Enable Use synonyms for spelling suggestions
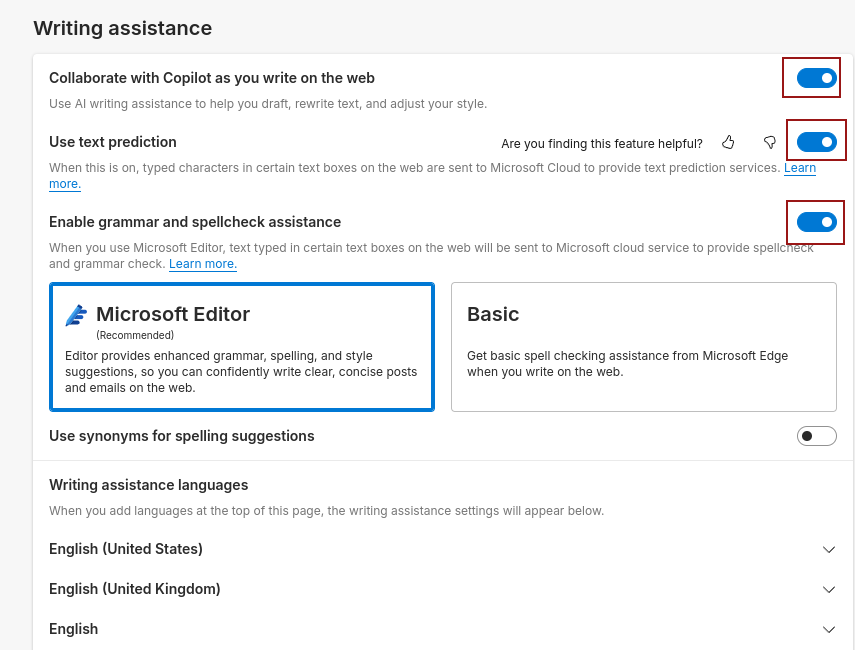855x650 pixels. click(x=816, y=436)
